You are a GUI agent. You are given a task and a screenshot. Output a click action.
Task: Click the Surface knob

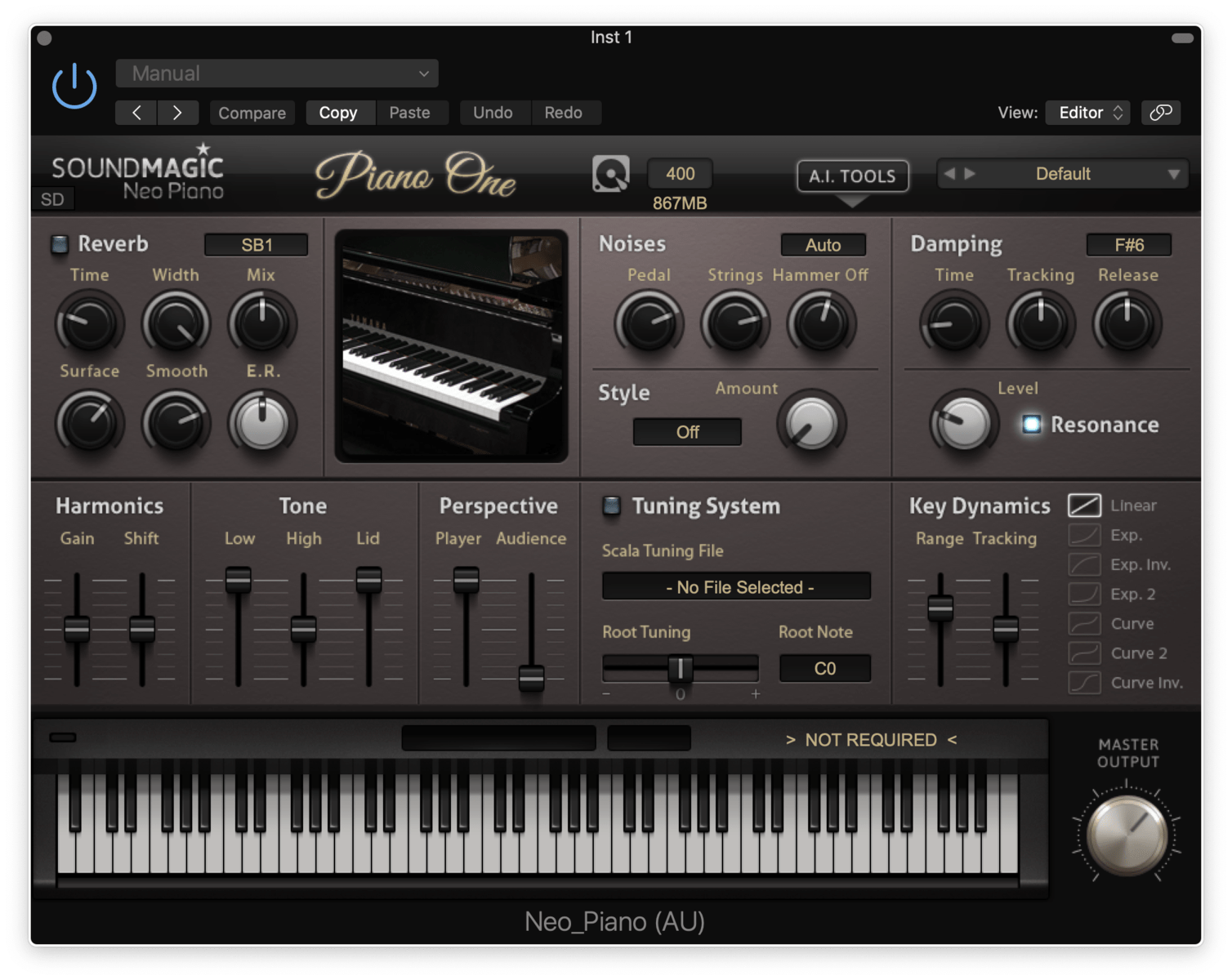(x=89, y=422)
